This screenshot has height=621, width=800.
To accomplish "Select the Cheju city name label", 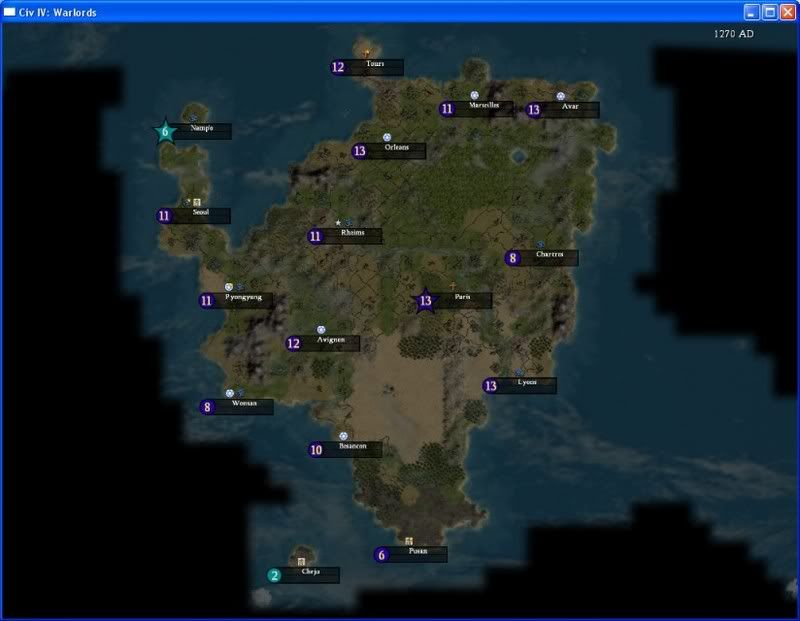I will (310, 572).
